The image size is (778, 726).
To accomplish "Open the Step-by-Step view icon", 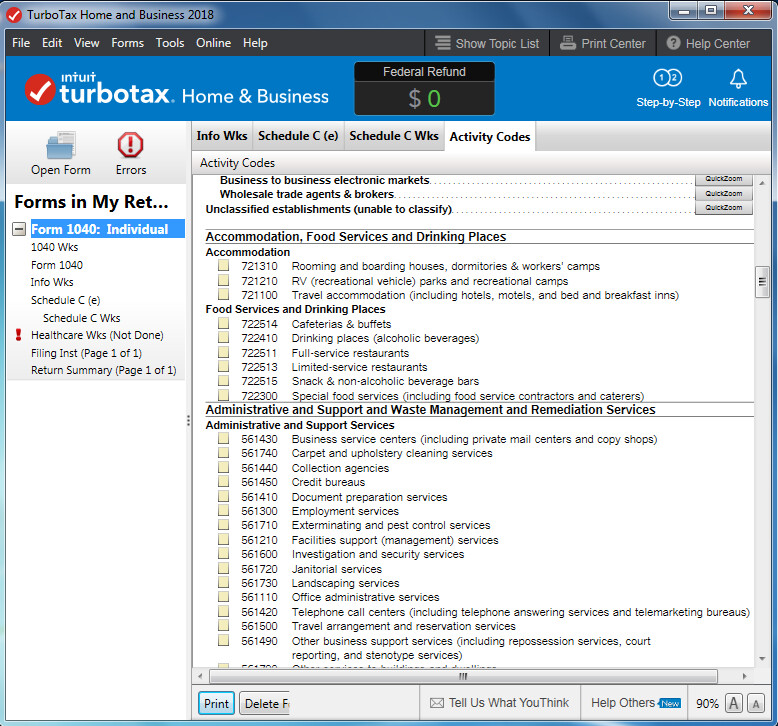I will point(667,78).
